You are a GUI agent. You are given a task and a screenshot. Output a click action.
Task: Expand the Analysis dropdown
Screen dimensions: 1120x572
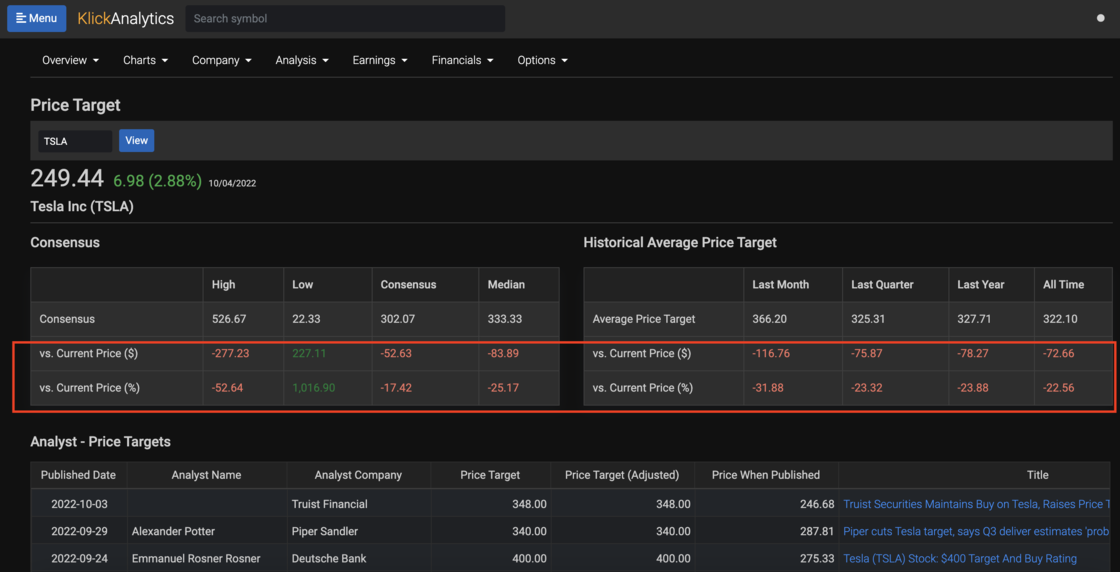pyautogui.click(x=302, y=61)
